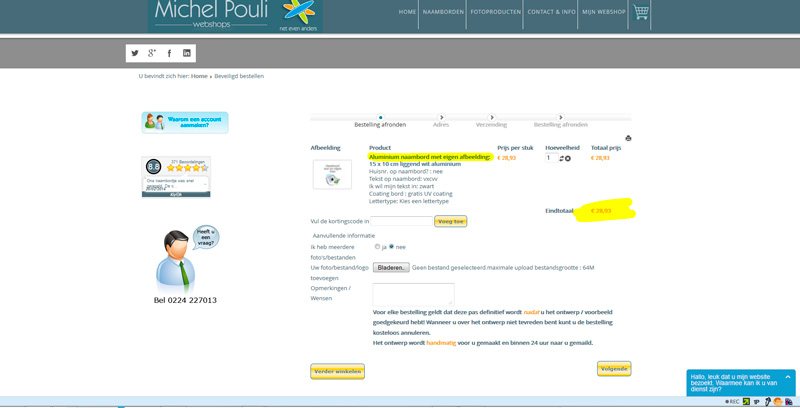Collapse the chat popup with the chevron
Screen dimensions: 800x408
tap(787, 377)
